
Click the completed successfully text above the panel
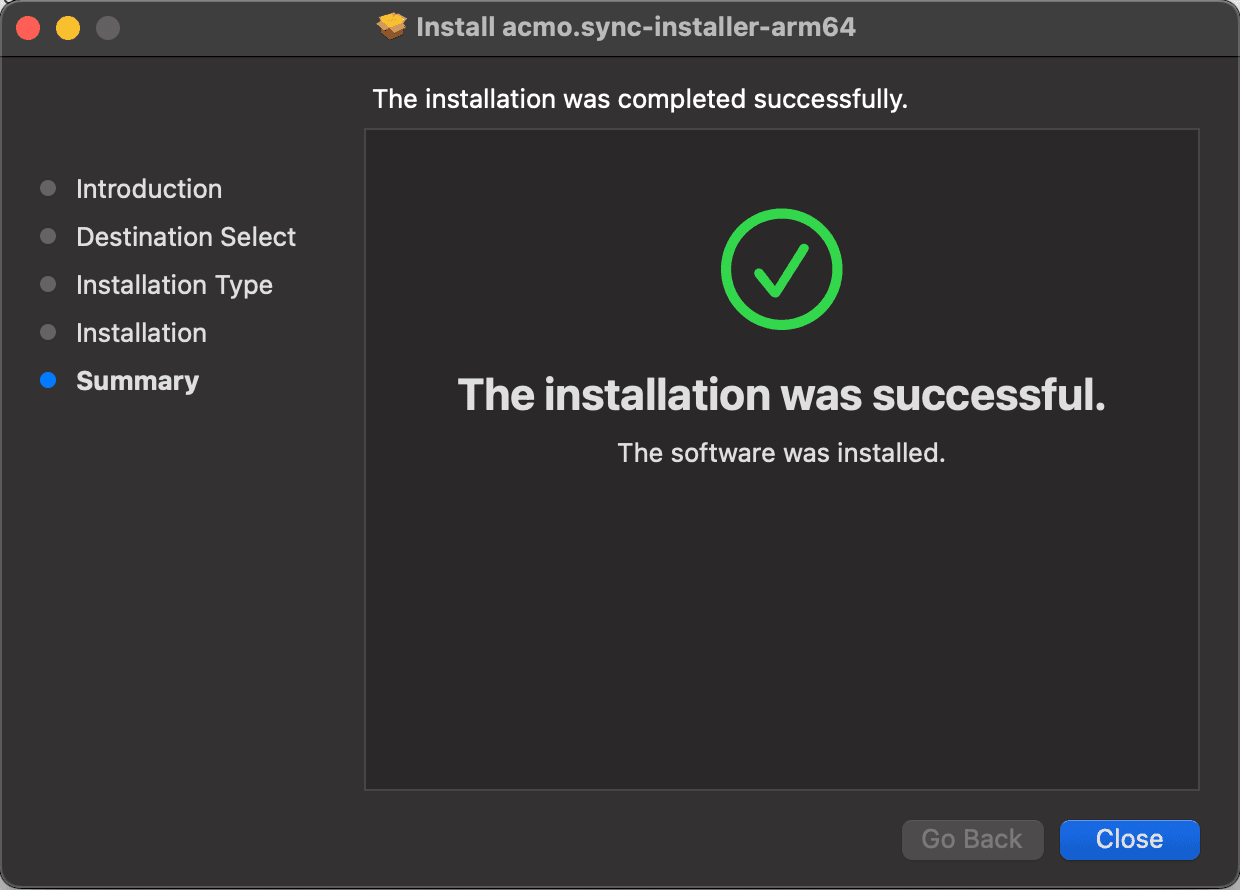640,99
